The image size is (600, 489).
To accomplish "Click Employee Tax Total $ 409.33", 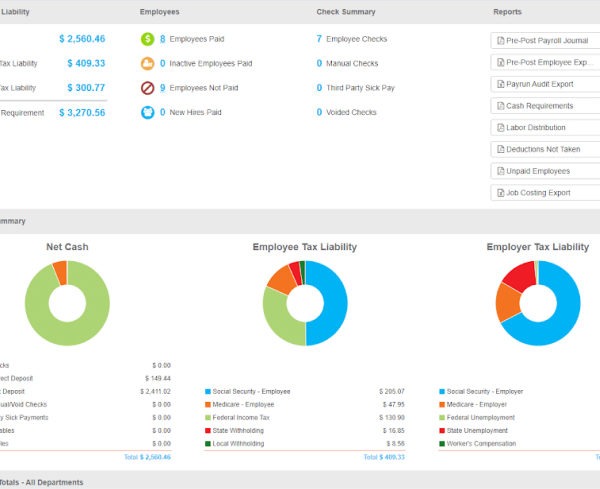I will pos(384,457).
